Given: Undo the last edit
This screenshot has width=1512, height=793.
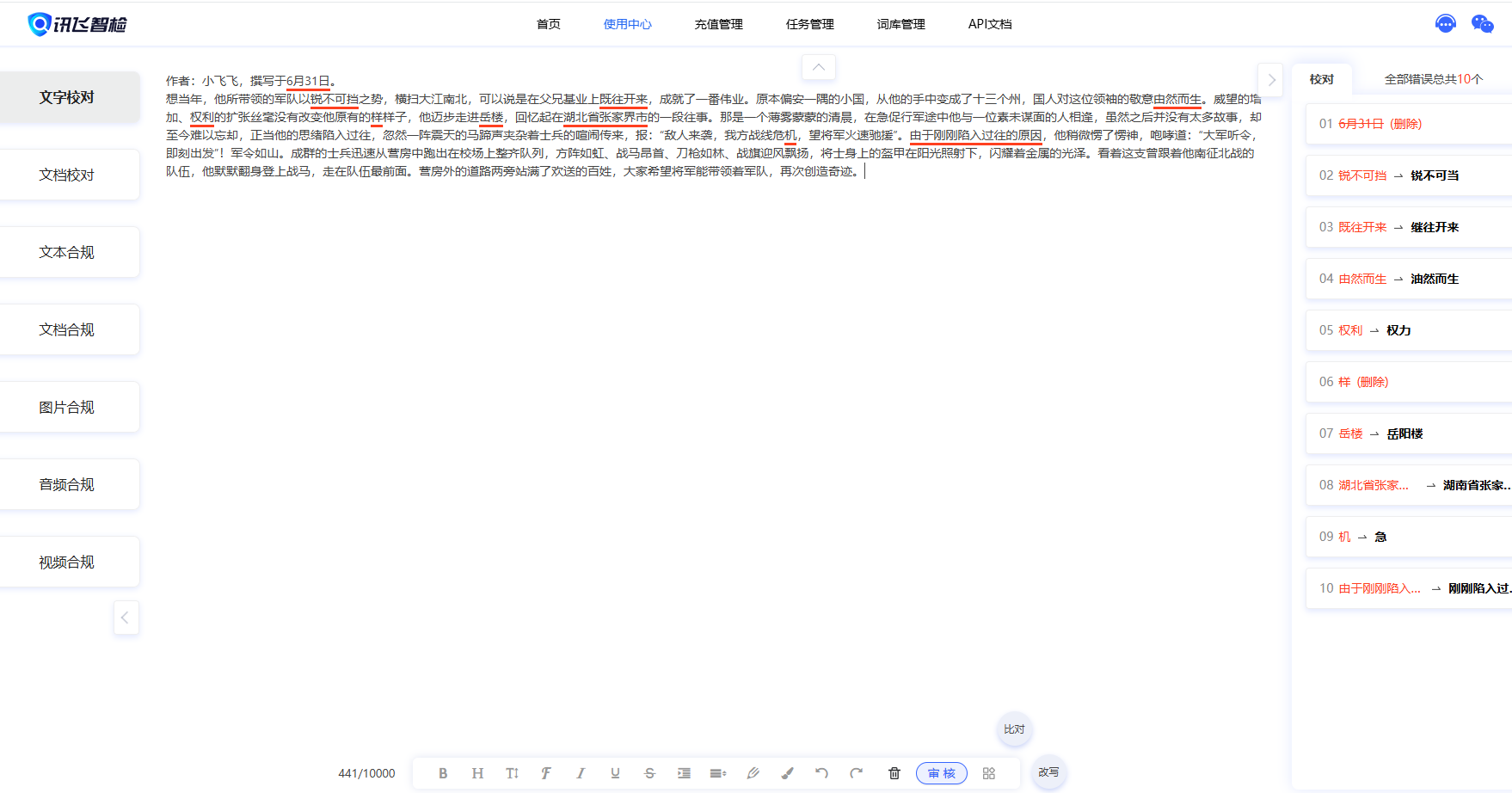Looking at the screenshot, I should 821,773.
